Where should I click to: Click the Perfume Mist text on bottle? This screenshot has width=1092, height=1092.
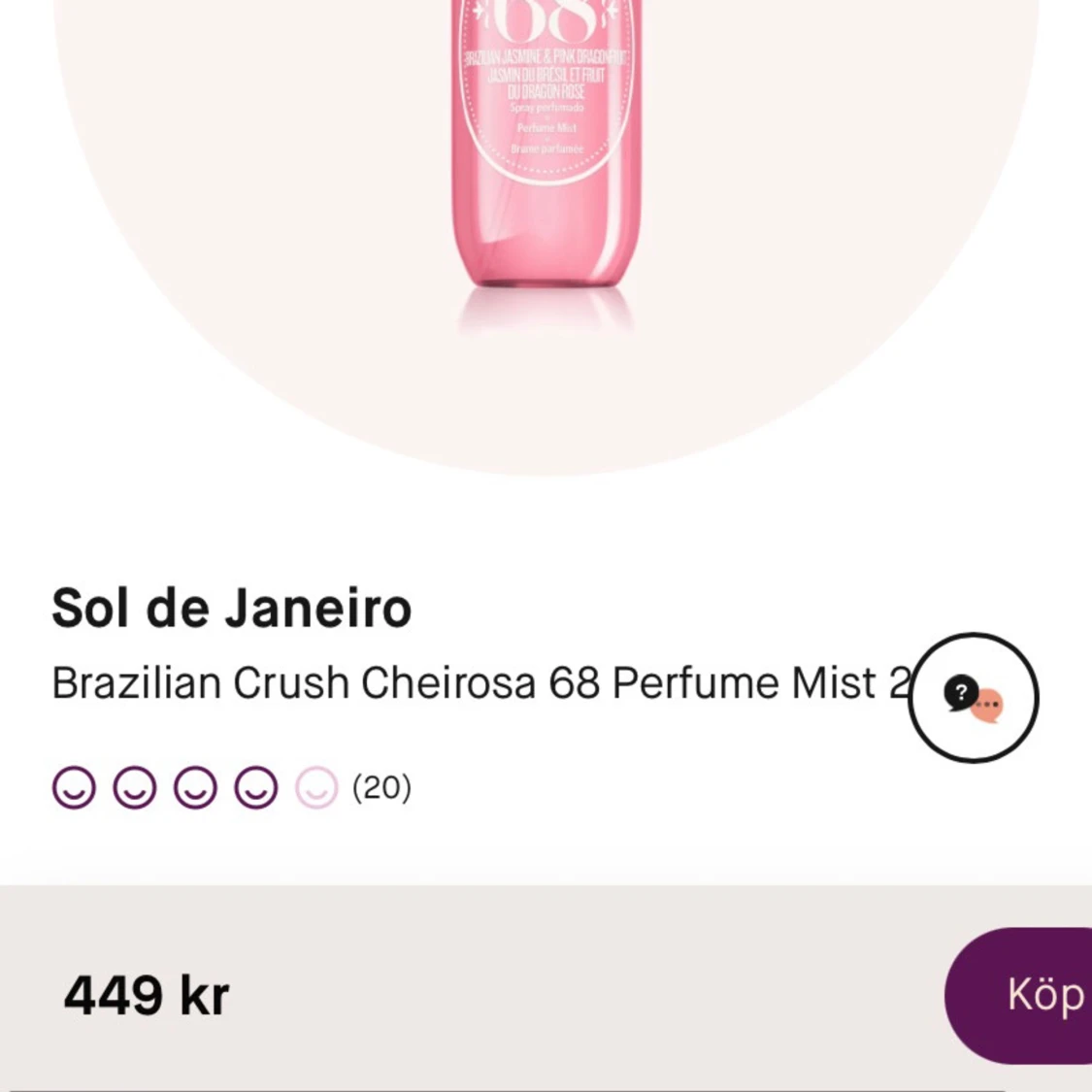546,128
